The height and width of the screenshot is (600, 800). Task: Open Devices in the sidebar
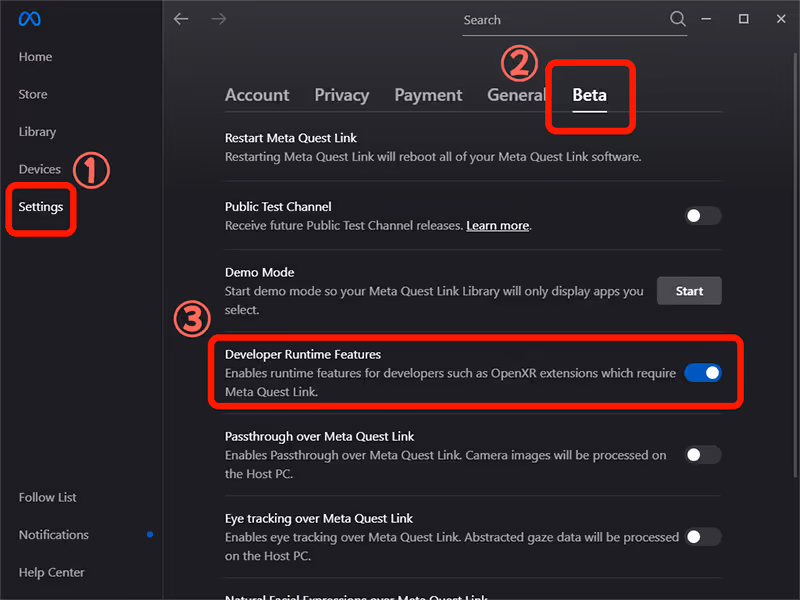point(40,169)
